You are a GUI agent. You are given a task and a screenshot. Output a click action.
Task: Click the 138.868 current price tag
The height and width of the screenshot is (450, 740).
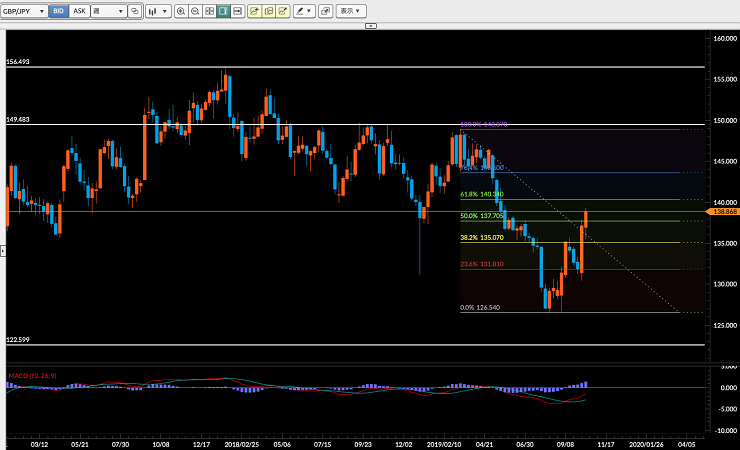click(724, 212)
